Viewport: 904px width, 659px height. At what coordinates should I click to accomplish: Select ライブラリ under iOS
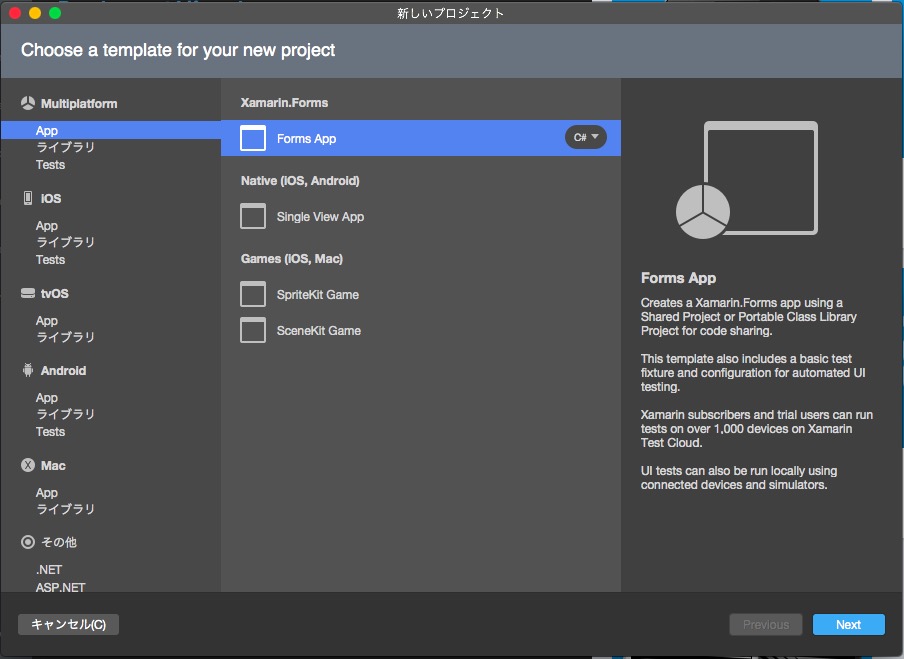coord(65,242)
